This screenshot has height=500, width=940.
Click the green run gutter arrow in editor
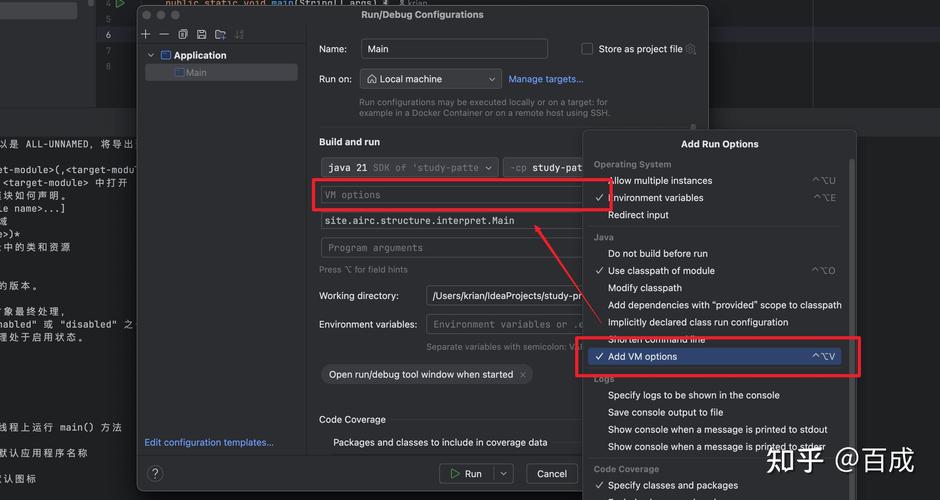click(x=121, y=4)
